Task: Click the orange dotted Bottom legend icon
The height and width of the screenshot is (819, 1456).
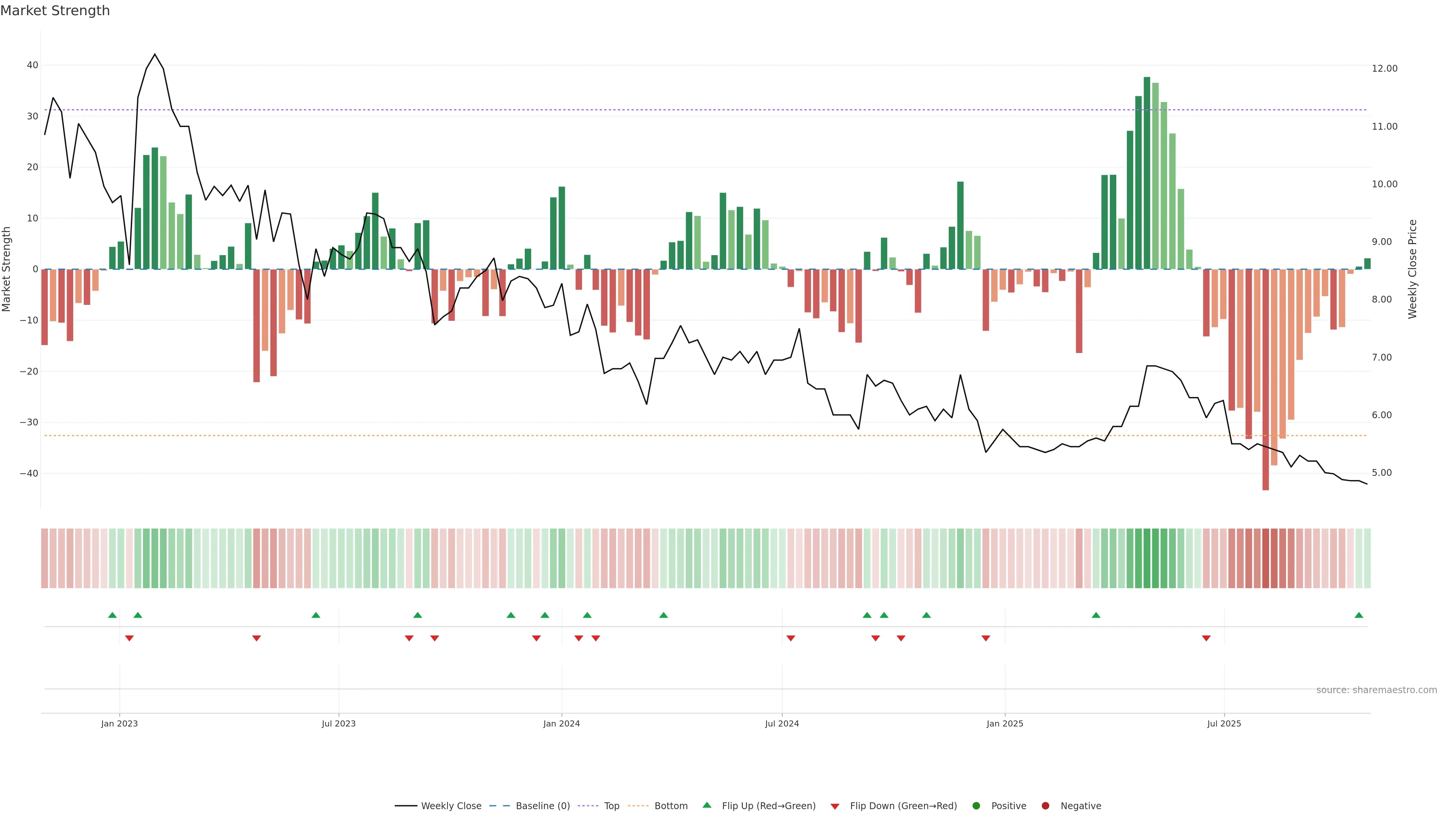Action: (639, 806)
